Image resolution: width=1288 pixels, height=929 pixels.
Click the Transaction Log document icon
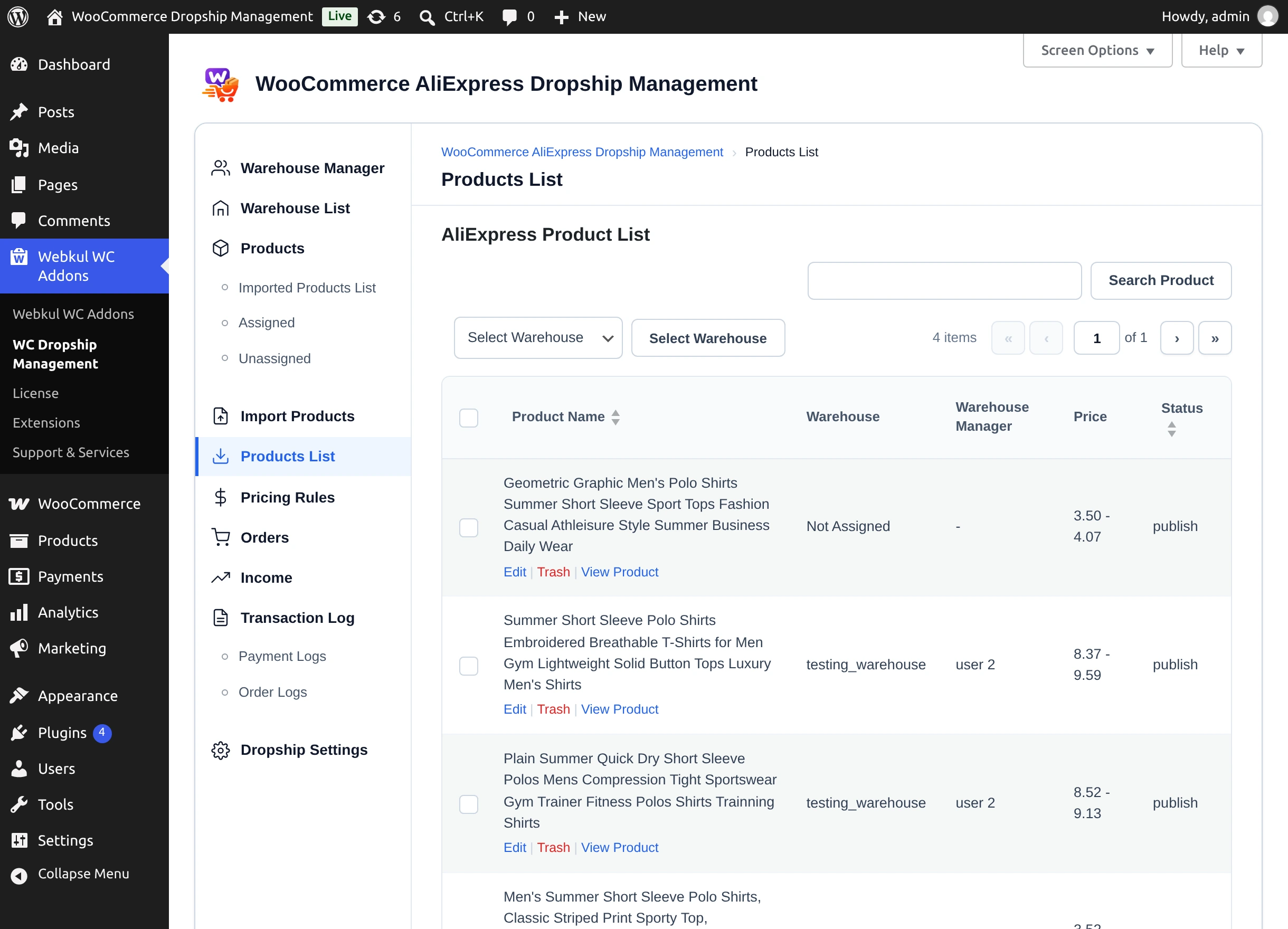(220, 618)
